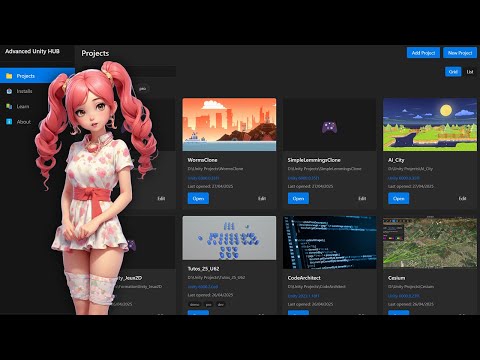Click the New Project button

[460, 53]
